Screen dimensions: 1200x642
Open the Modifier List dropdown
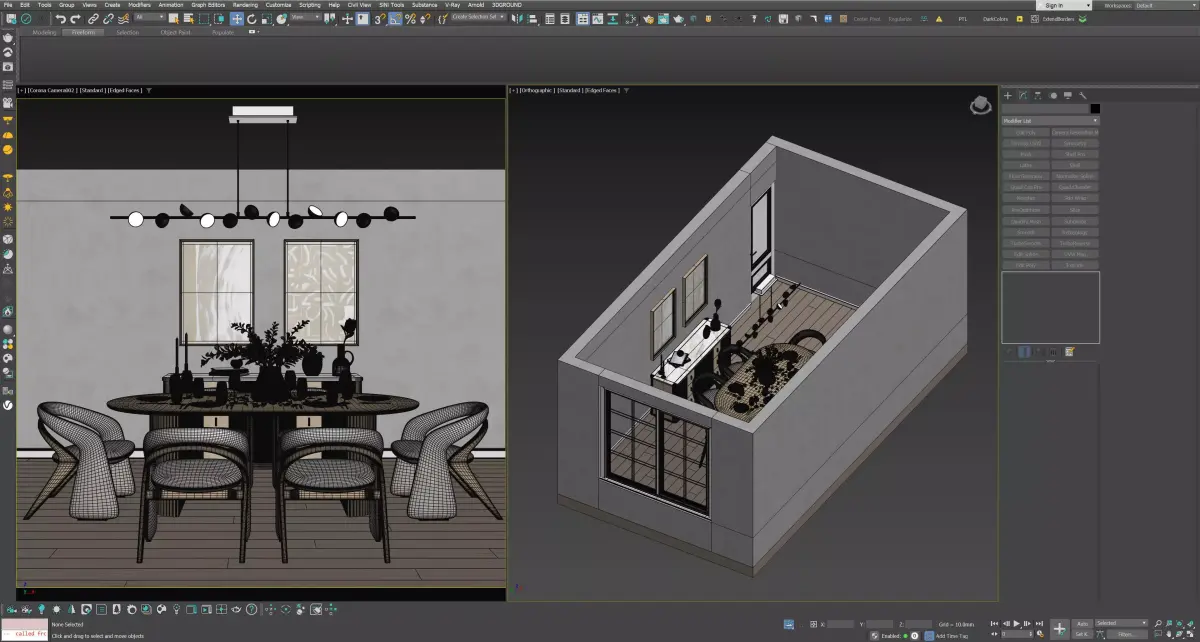click(1050, 120)
